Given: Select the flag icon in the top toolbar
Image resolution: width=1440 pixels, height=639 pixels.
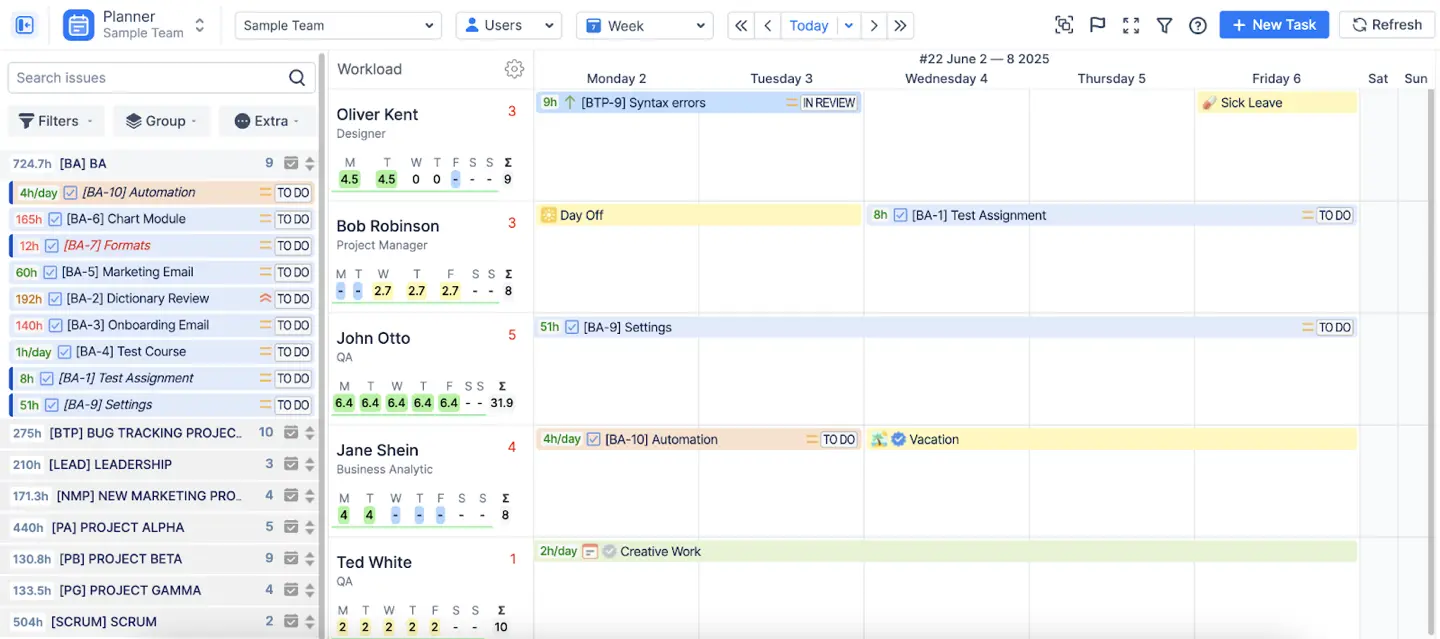Looking at the screenshot, I should (x=1097, y=25).
